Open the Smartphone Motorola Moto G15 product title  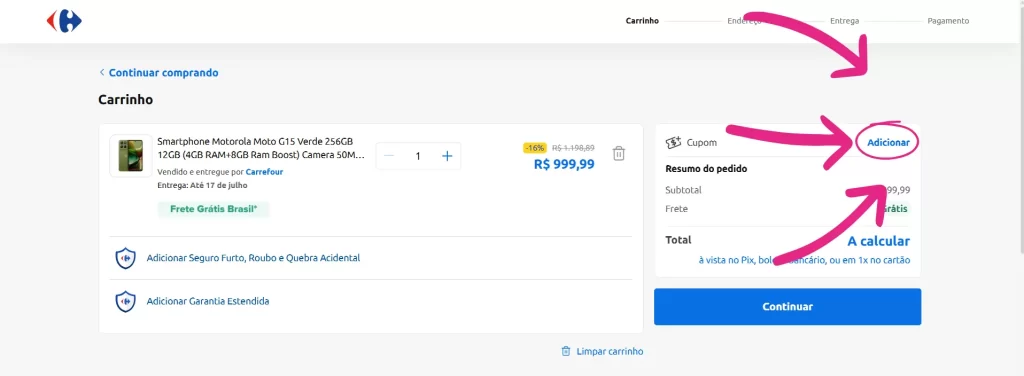261,148
